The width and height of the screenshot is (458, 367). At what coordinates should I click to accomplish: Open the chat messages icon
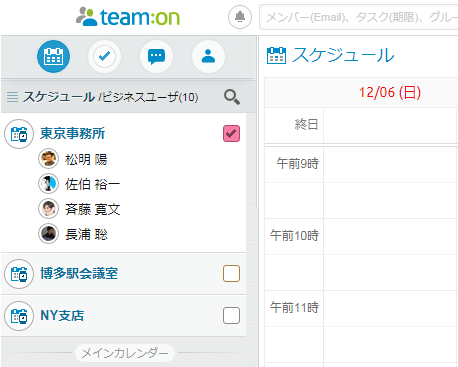[156, 56]
